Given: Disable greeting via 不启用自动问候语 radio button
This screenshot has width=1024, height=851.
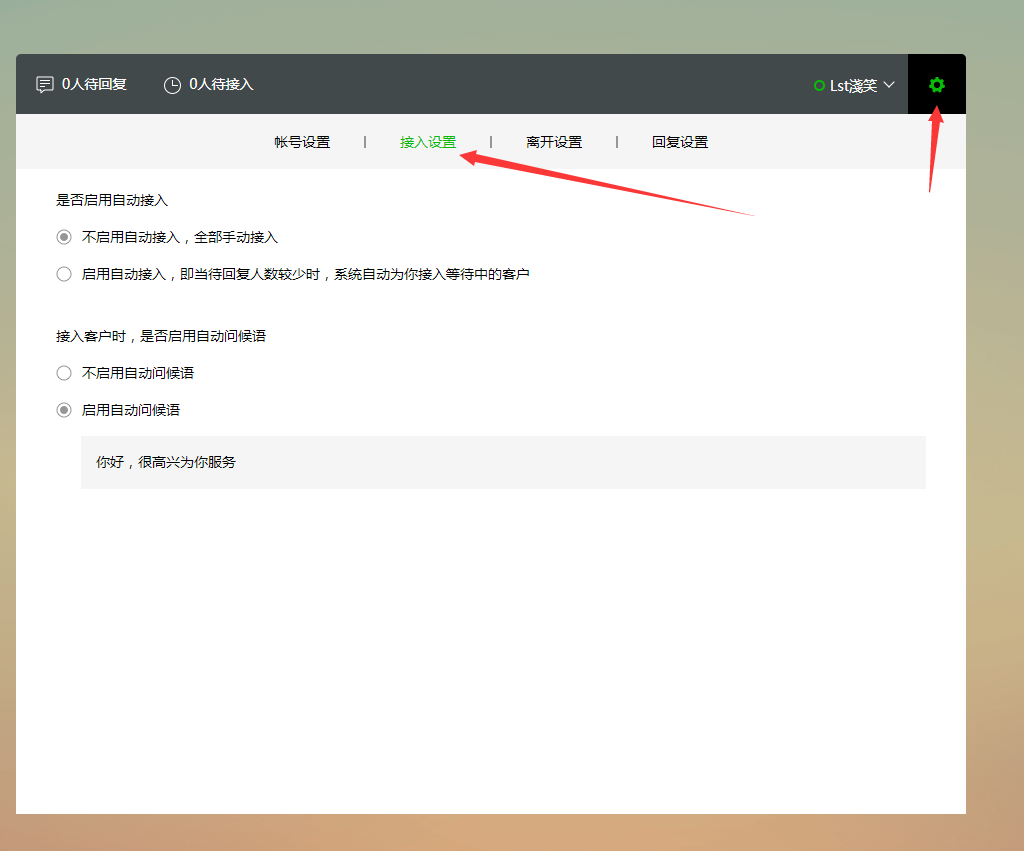Looking at the screenshot, I should tap(64, 373).
